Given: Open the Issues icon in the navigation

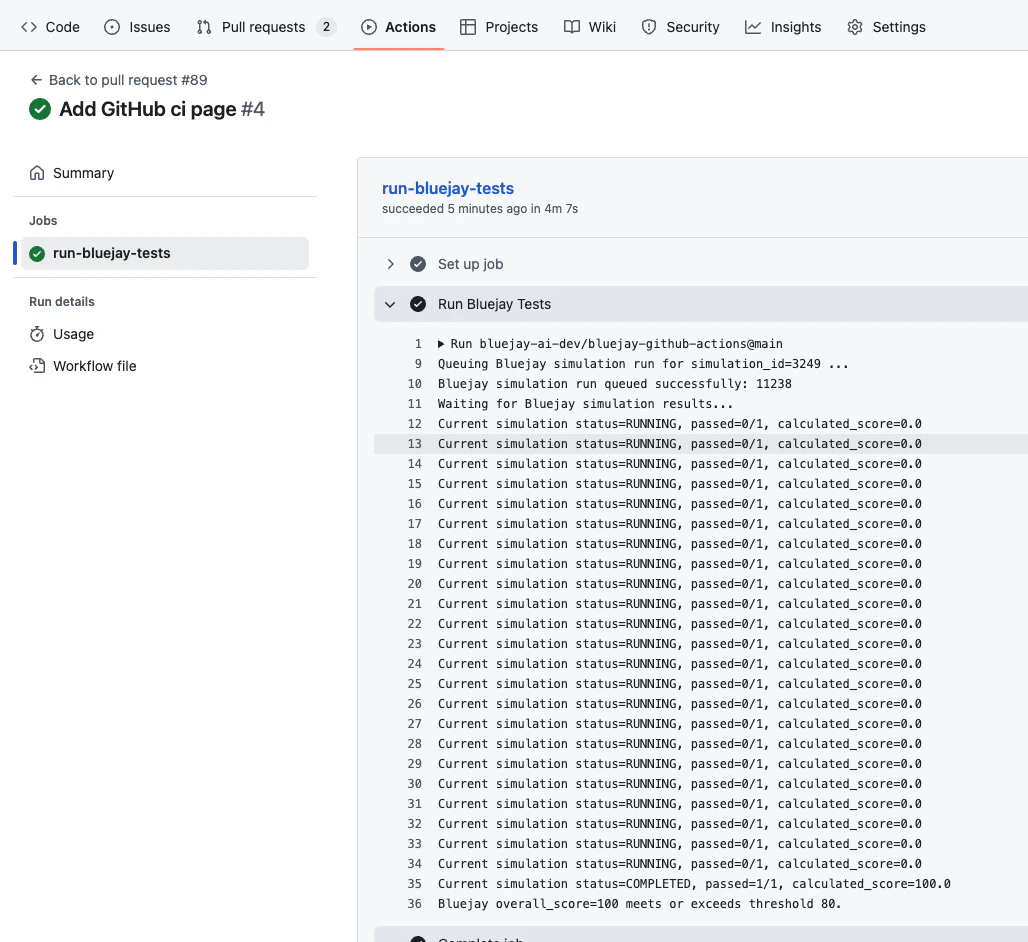Looking at the screenshot, I should point(111,27).
